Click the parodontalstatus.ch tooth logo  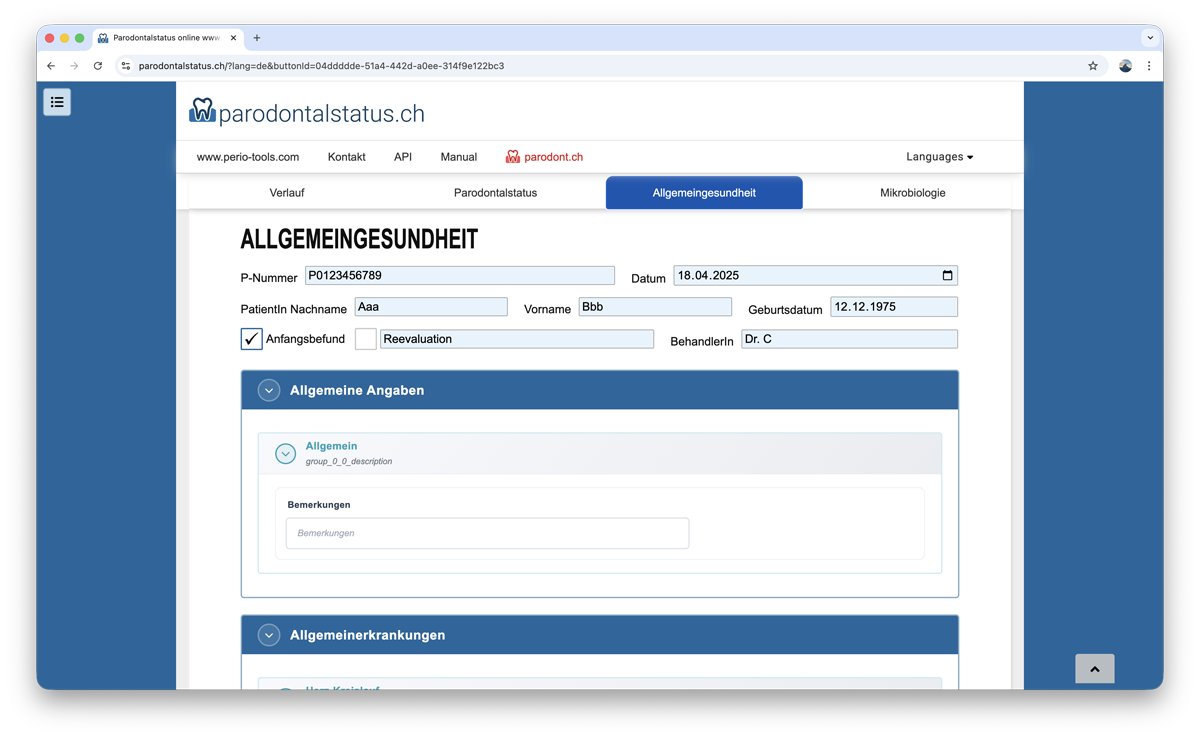pos(202,112)
